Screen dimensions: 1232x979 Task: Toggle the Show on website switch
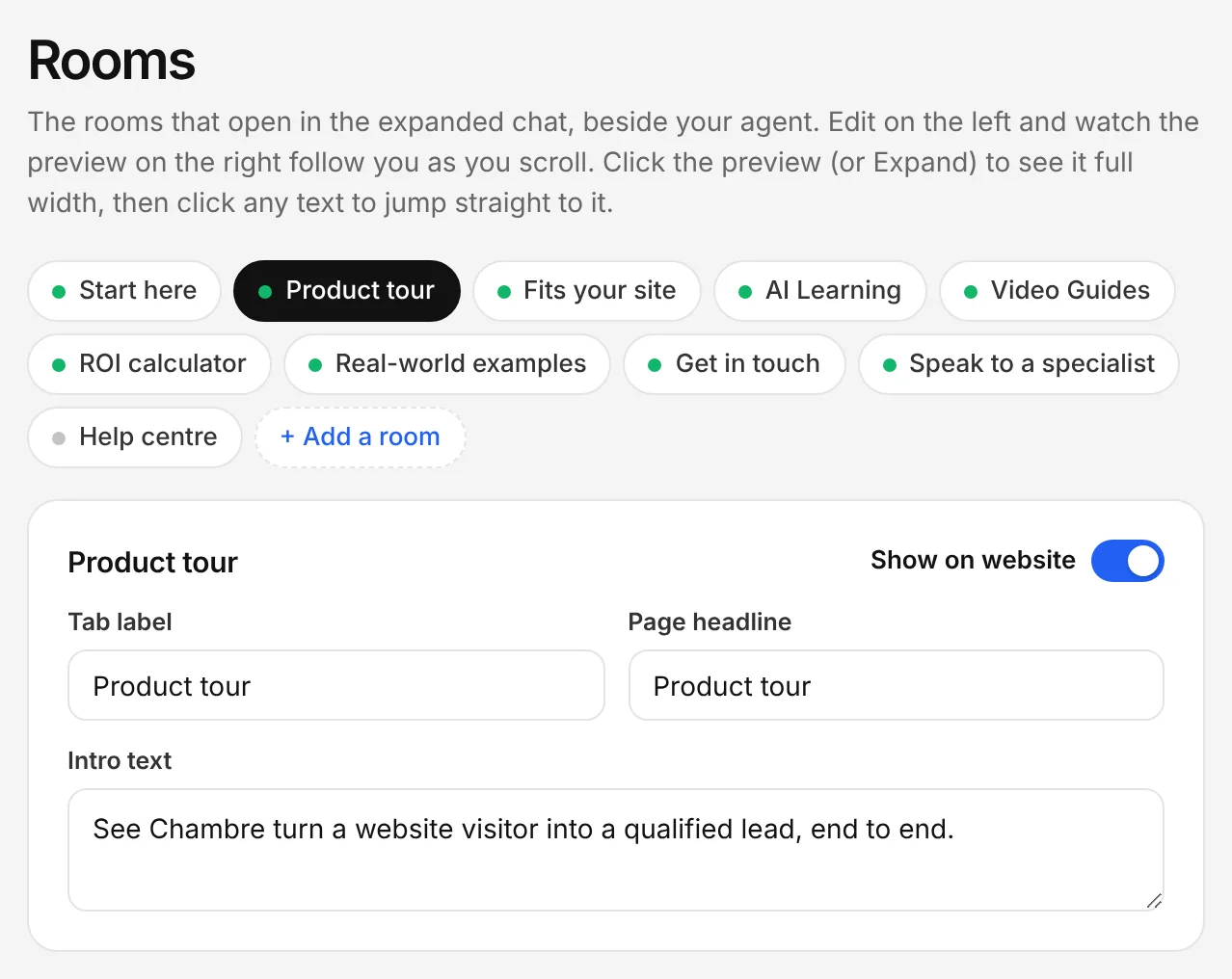[x=1128, y=561]
